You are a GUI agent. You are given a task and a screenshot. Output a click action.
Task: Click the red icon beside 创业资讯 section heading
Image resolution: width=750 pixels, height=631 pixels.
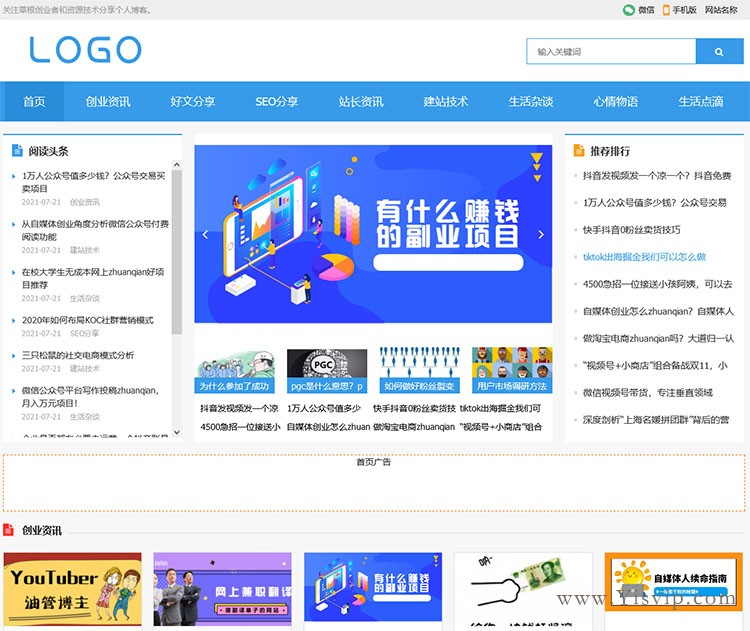point(8,530)
